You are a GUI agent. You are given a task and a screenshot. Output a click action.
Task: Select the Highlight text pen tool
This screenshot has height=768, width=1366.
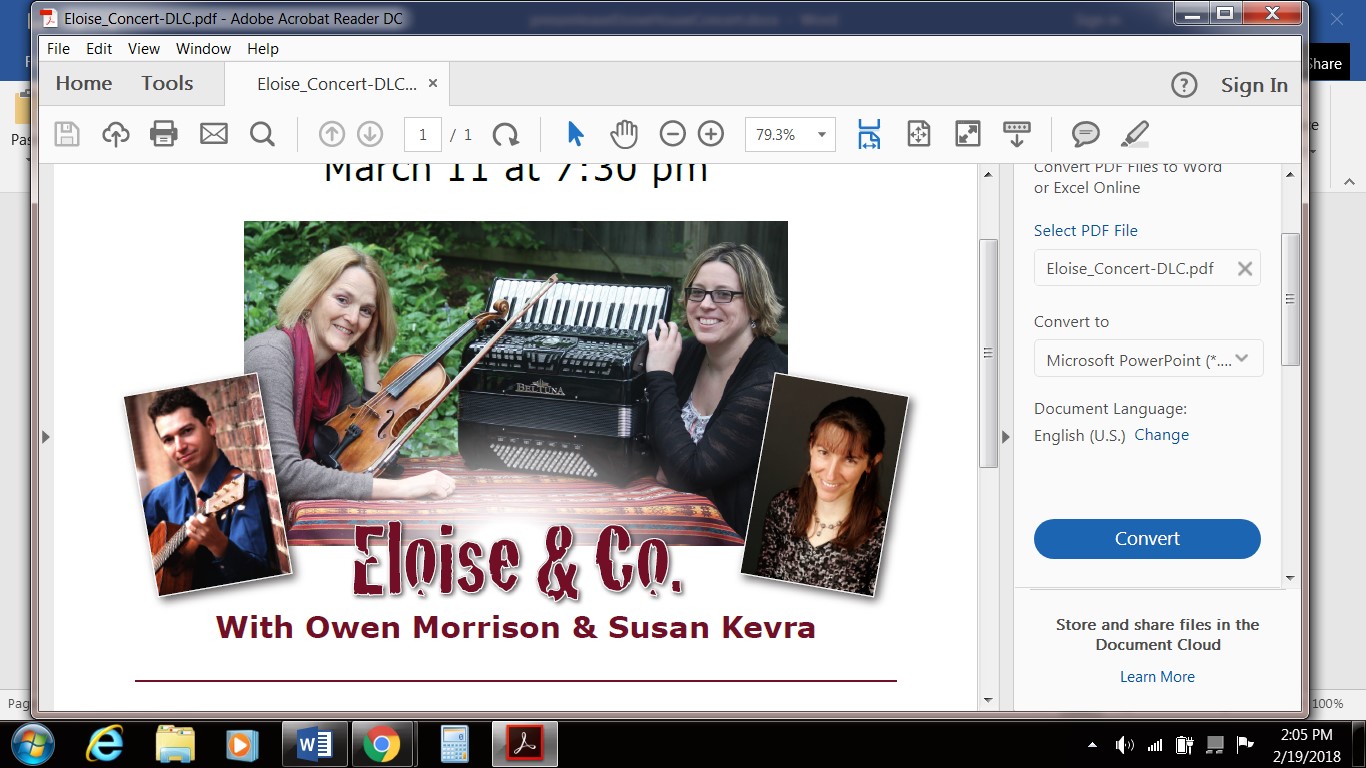tap(1135, 134)
